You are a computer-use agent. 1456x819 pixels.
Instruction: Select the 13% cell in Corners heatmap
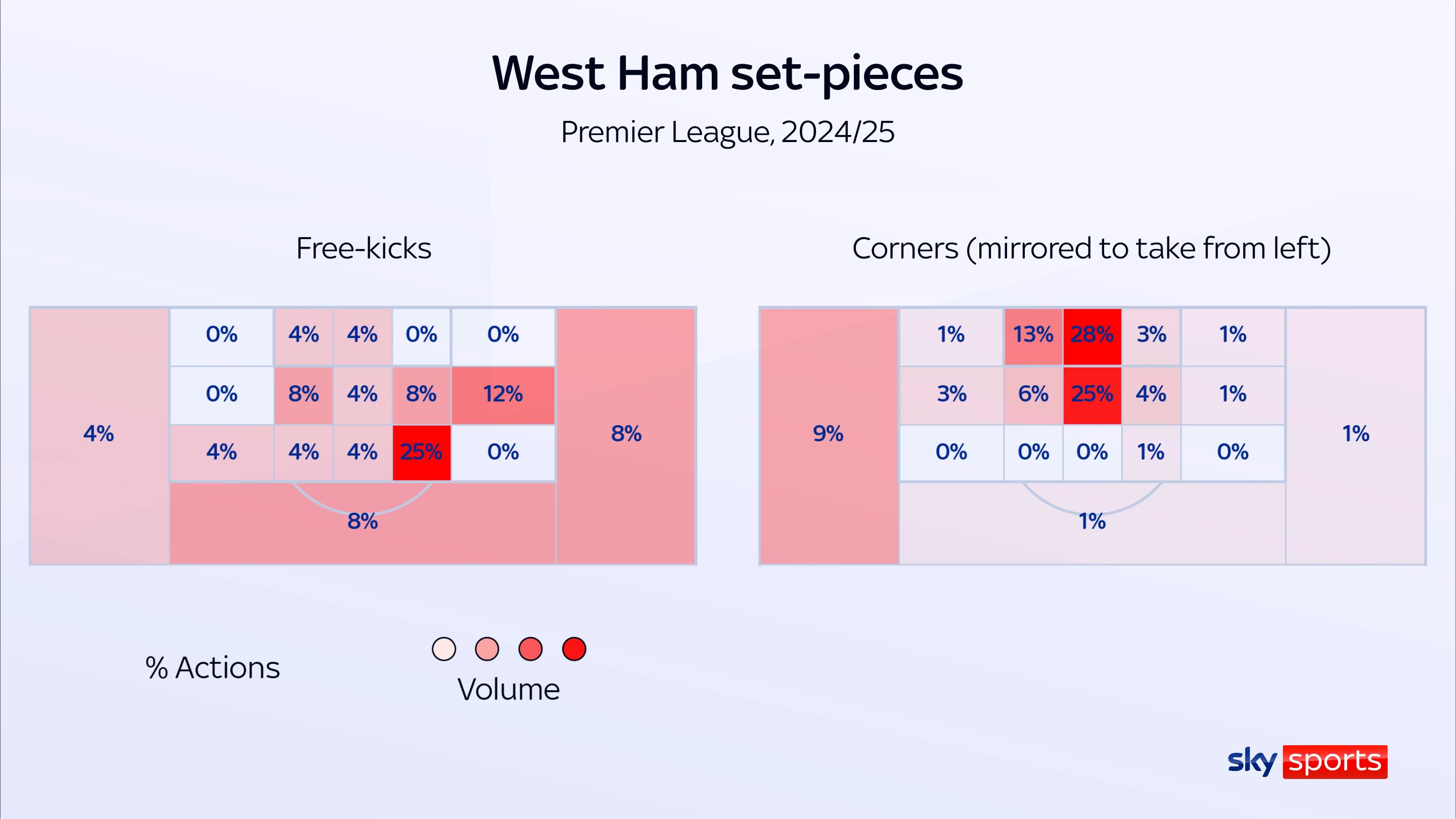(x=1033, y=335)
